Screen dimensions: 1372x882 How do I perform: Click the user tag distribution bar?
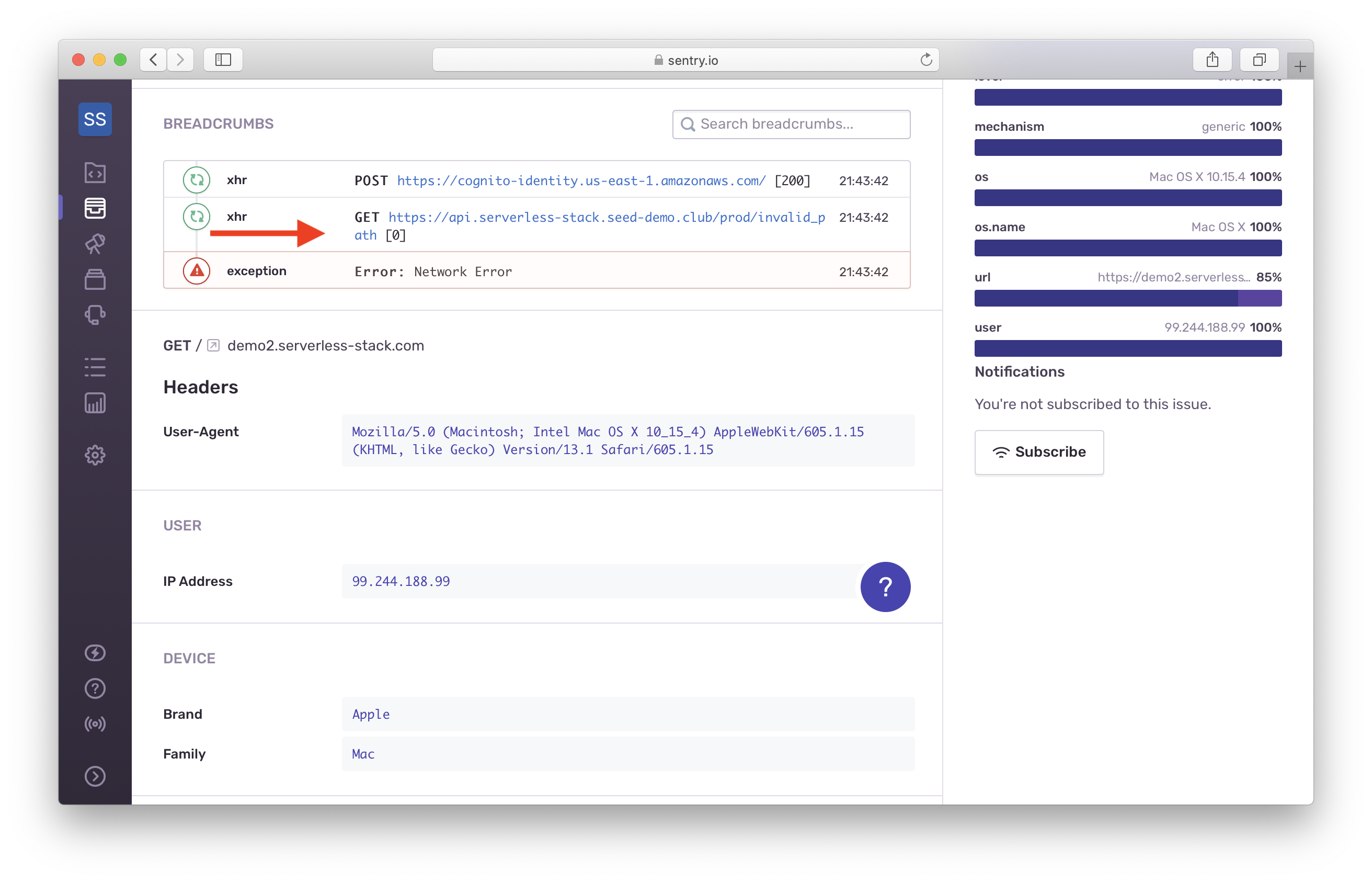(x=1128, y=348)
